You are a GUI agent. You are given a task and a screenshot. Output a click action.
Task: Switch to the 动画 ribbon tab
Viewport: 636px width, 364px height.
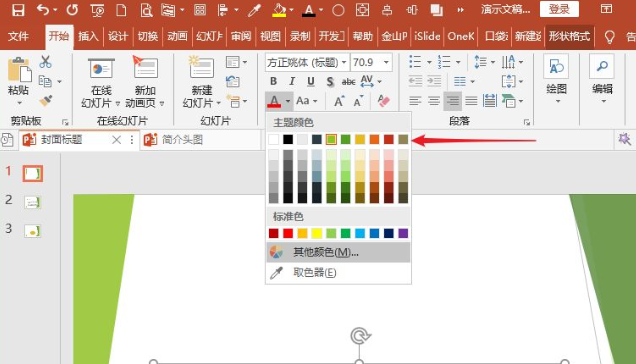click(x=177, y=37)
